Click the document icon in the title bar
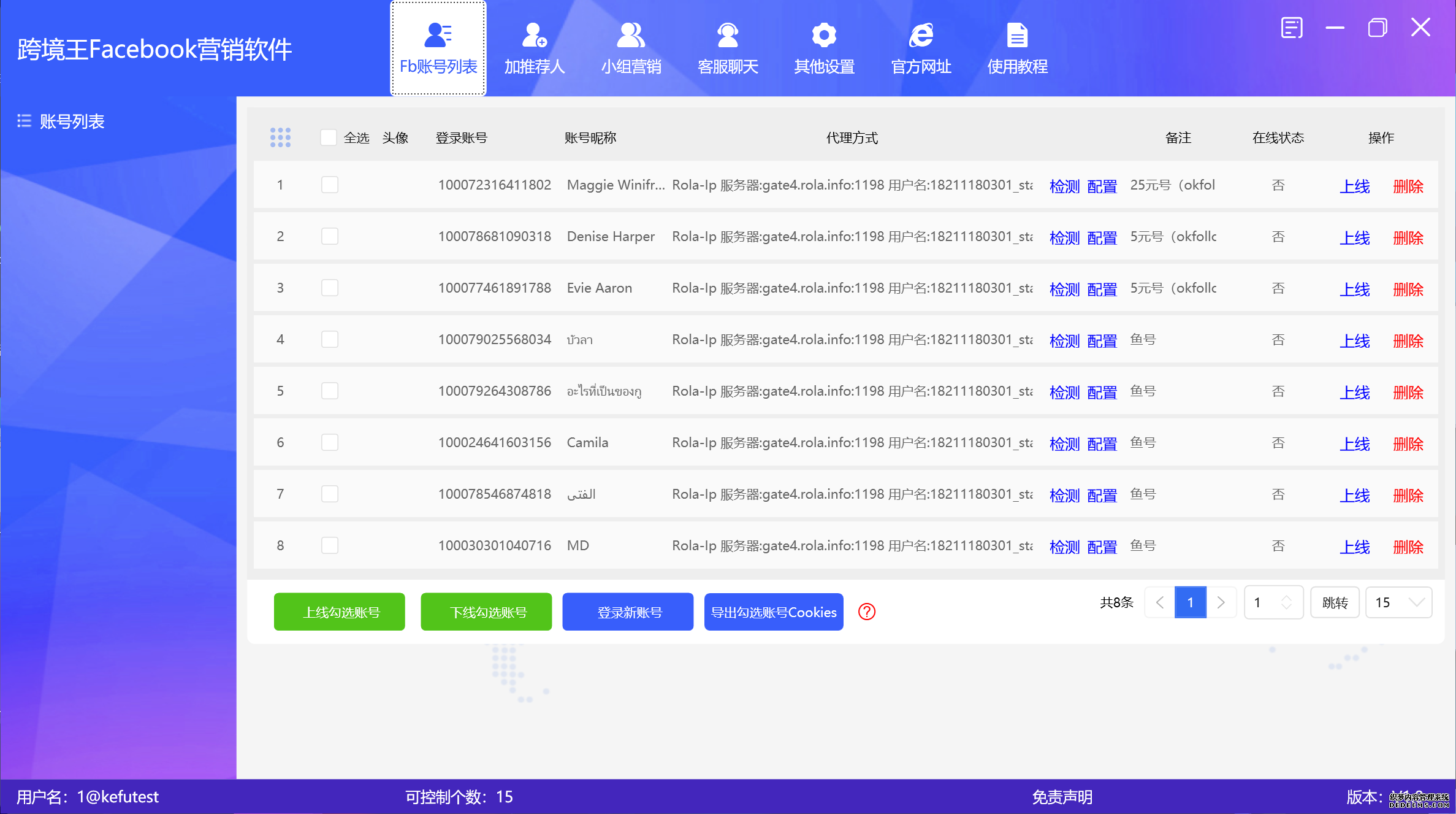Viewport: 1456px width, 814px height. click(x=1292, y=27)
